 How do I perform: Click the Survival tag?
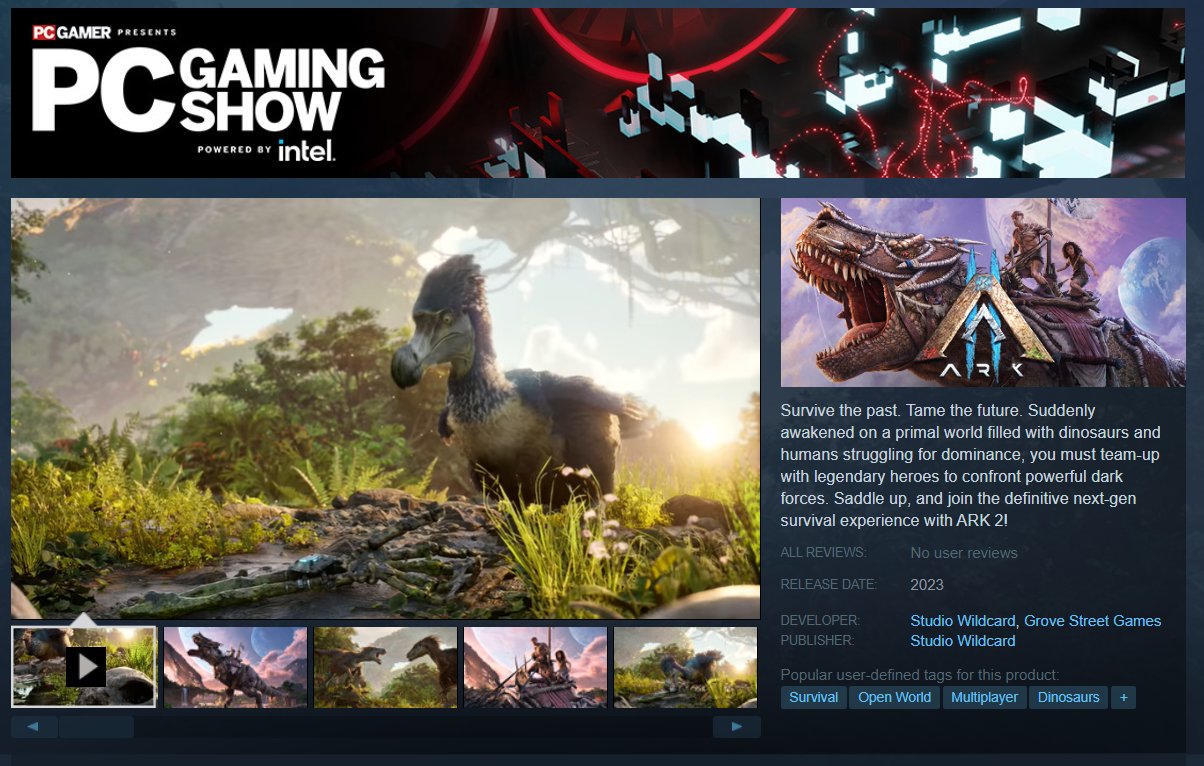point(814,697)
